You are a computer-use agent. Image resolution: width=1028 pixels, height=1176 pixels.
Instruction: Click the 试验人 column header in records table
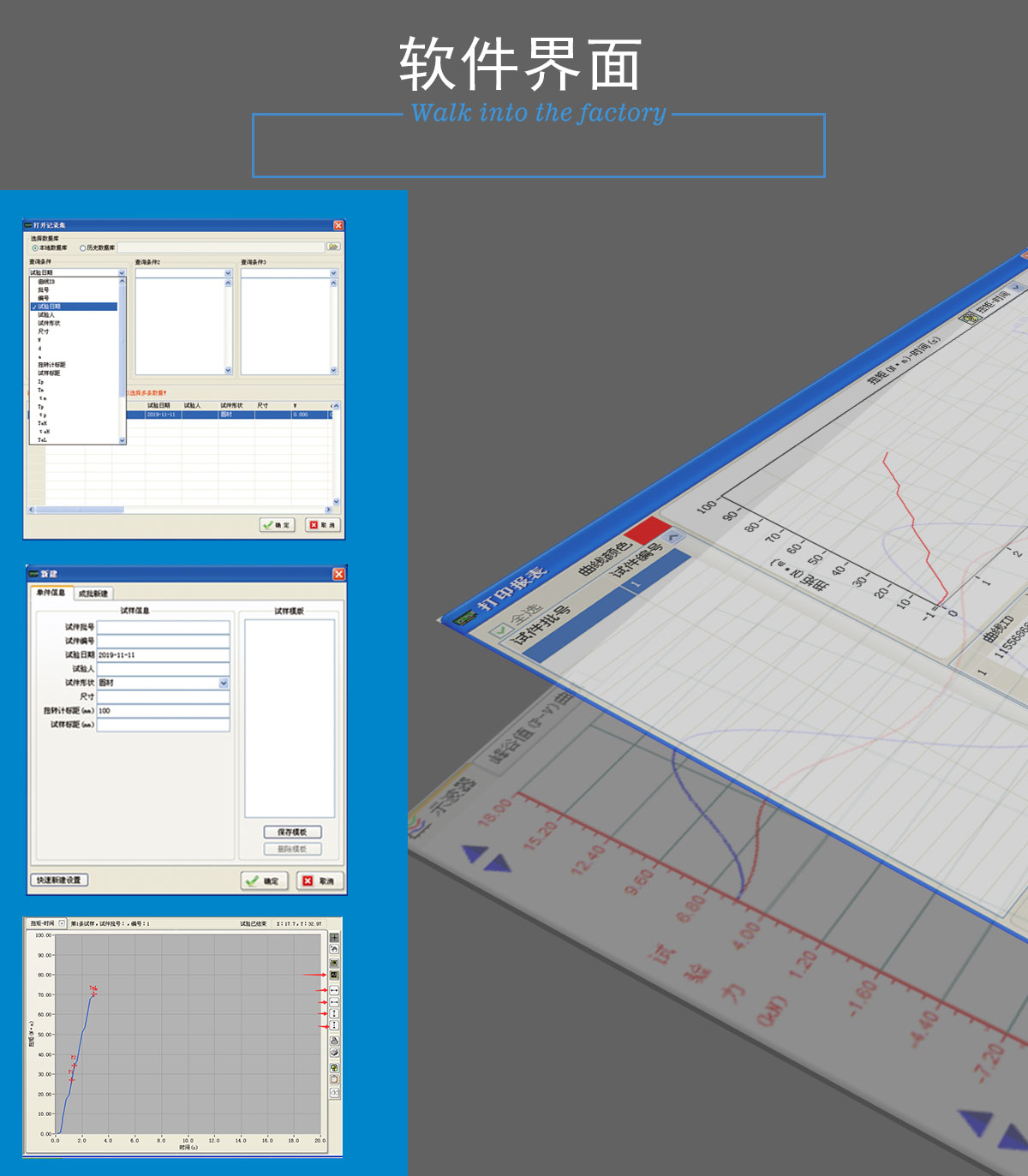192,406
